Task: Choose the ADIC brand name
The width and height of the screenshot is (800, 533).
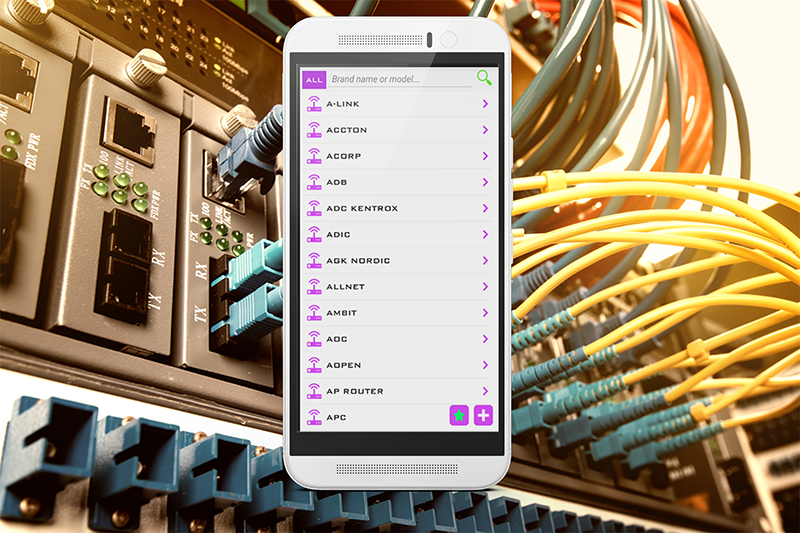Action: (338, 235)
